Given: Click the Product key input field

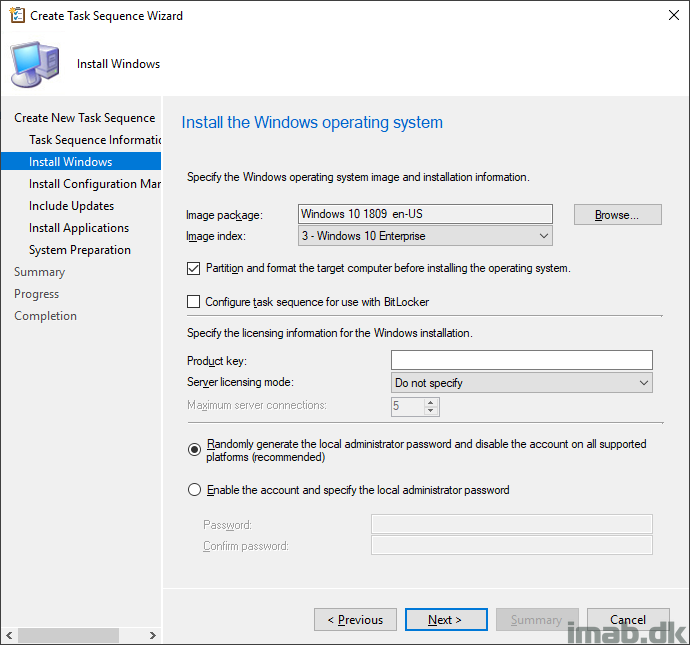Looking at the screenshot, I should (x=521, y=360).
